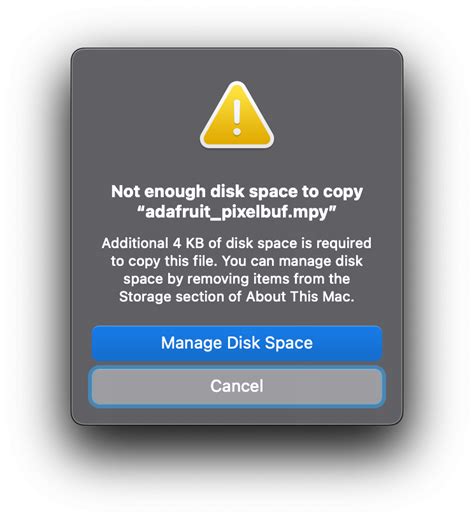The image size is (474, 519).
Task: Click the Manage Disk Space button
Action: [x=237, y=343]
